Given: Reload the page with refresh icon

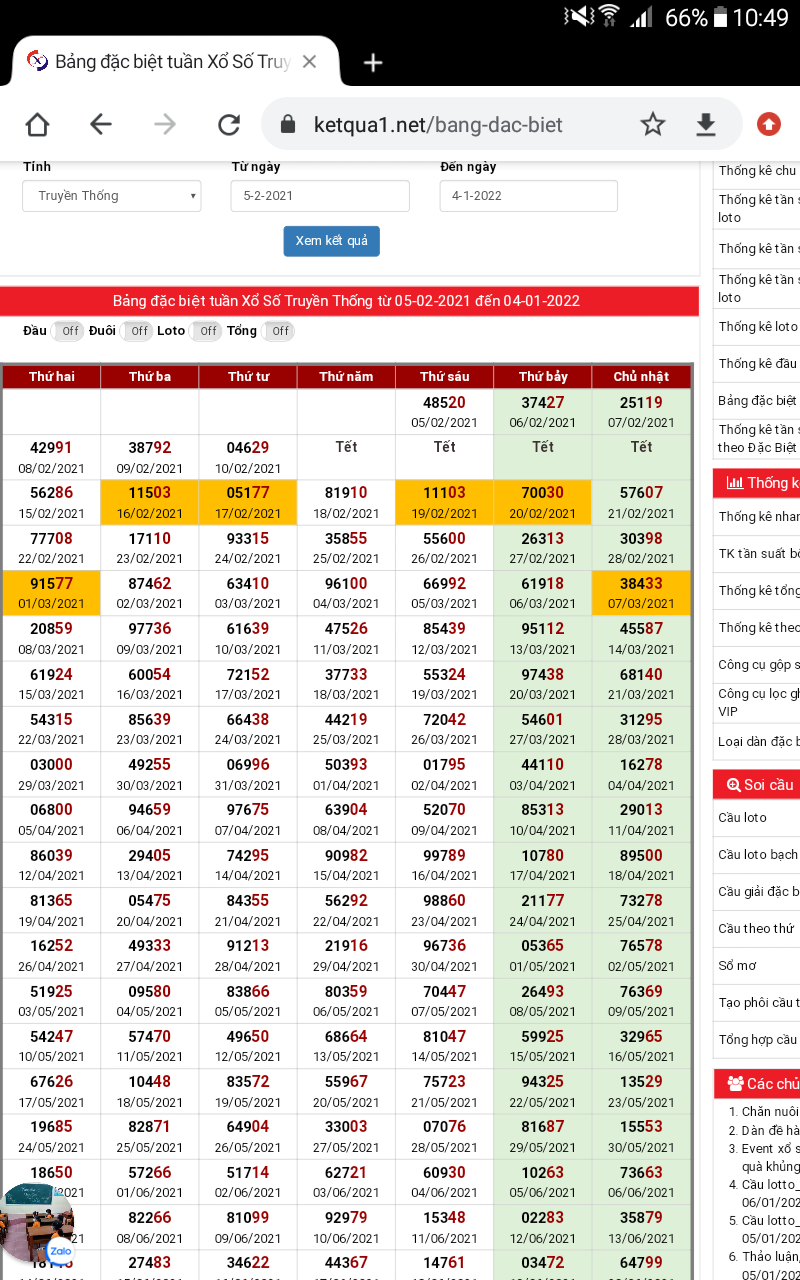Looking at the screenshot, I should pyautogui.click(x=229, y=124).
